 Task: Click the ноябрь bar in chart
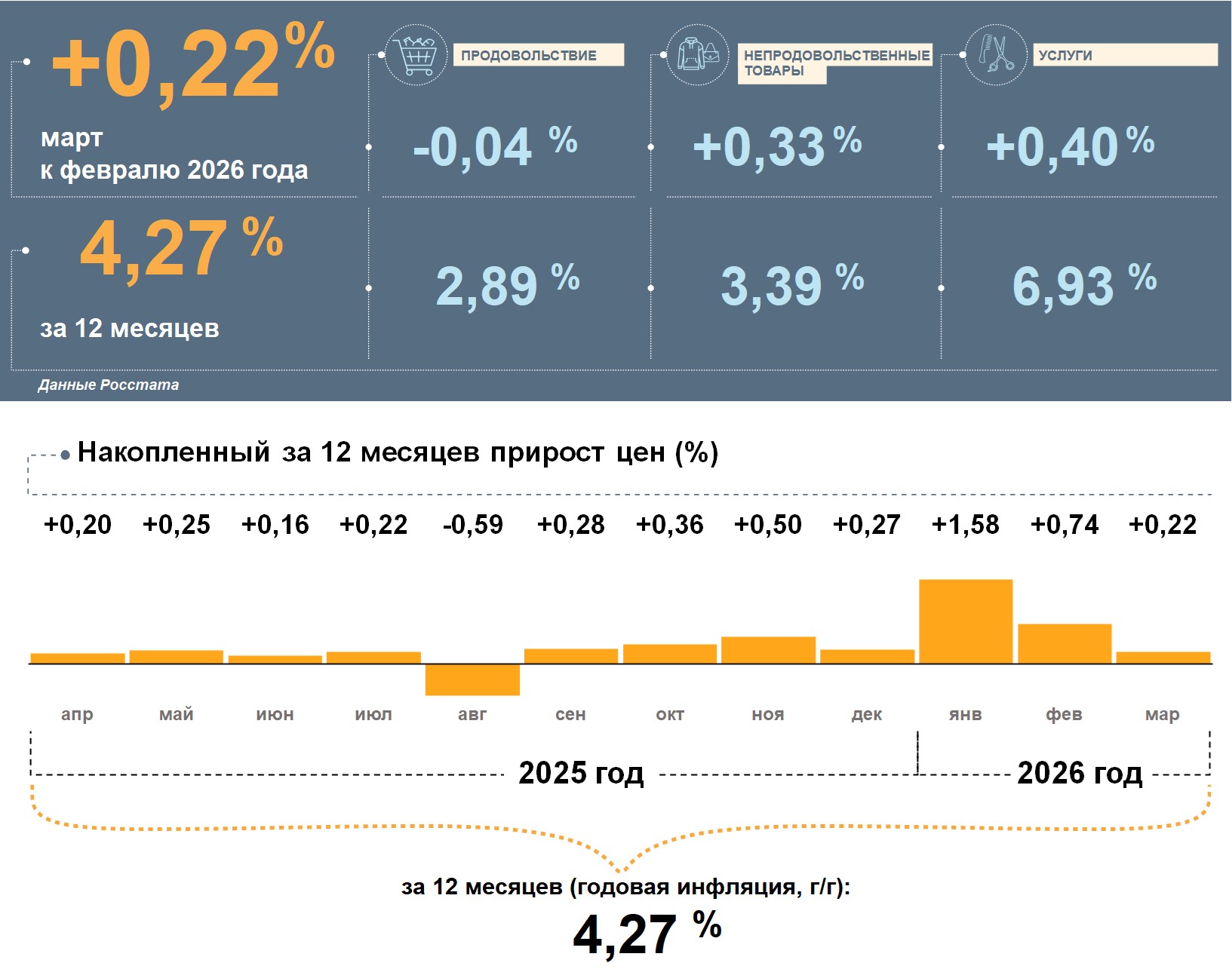(768, 650)
